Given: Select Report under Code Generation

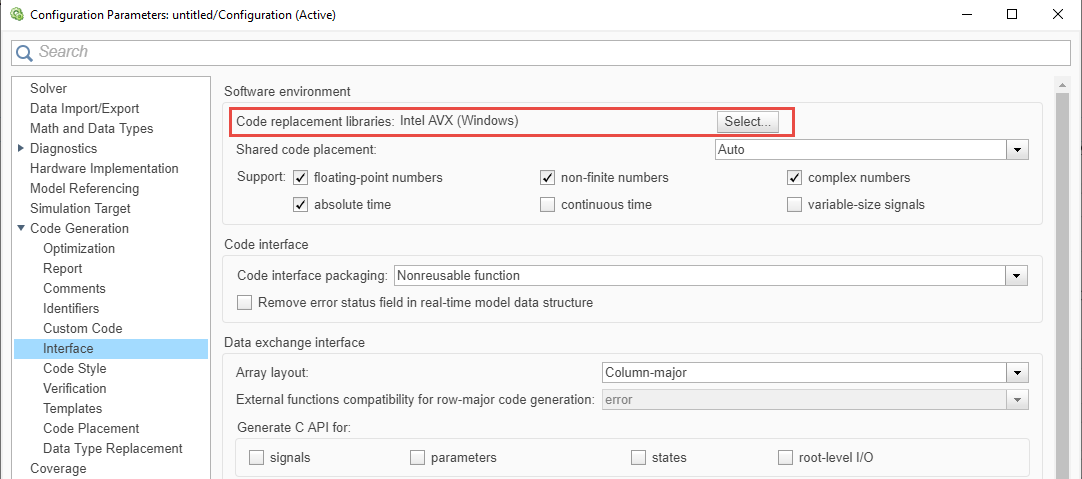Looking at the screenshot, I should 62,268.
